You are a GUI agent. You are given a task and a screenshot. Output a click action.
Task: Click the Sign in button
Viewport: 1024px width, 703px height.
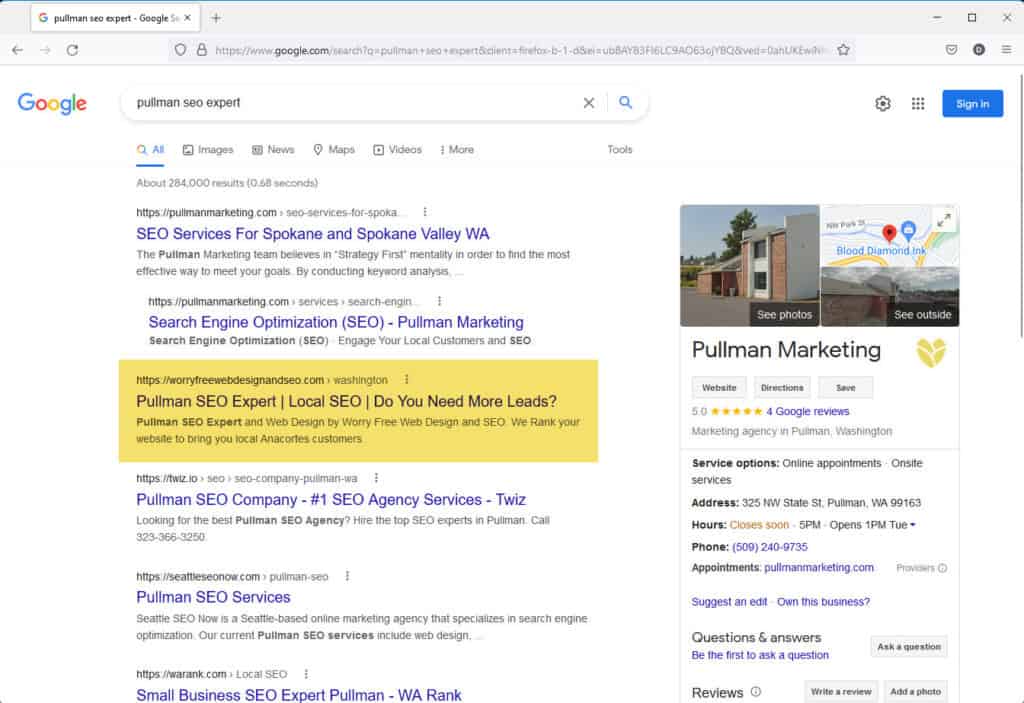pos(972,104)
